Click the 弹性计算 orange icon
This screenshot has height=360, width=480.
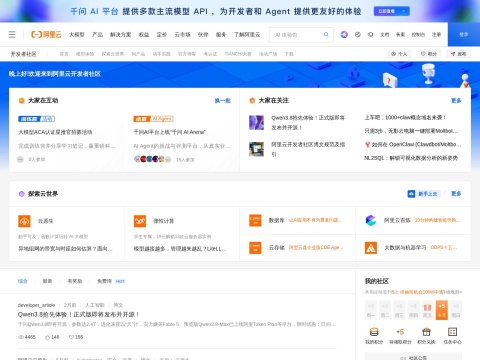pos(140,221)
